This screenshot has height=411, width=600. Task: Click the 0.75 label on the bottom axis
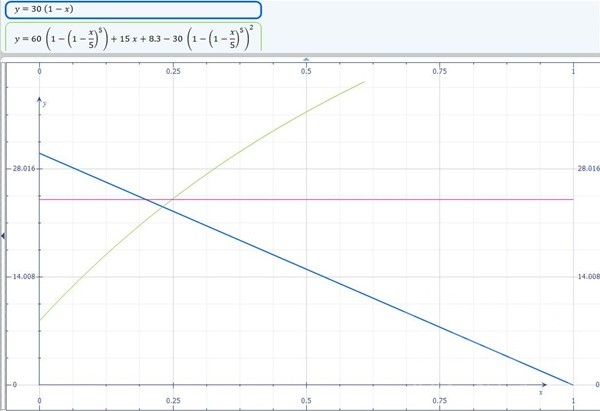click(440, 401)
